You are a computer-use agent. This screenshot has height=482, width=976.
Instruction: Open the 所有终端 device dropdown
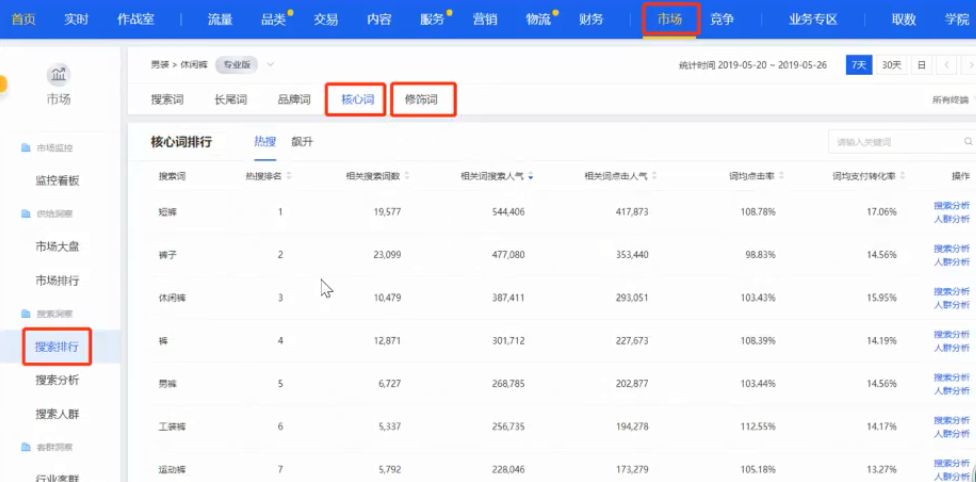click(952, 100)
